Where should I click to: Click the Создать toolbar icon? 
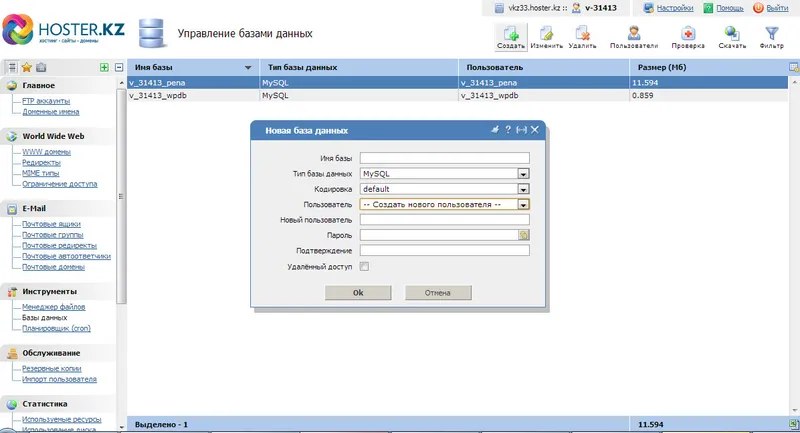click(x=511, y=37)
